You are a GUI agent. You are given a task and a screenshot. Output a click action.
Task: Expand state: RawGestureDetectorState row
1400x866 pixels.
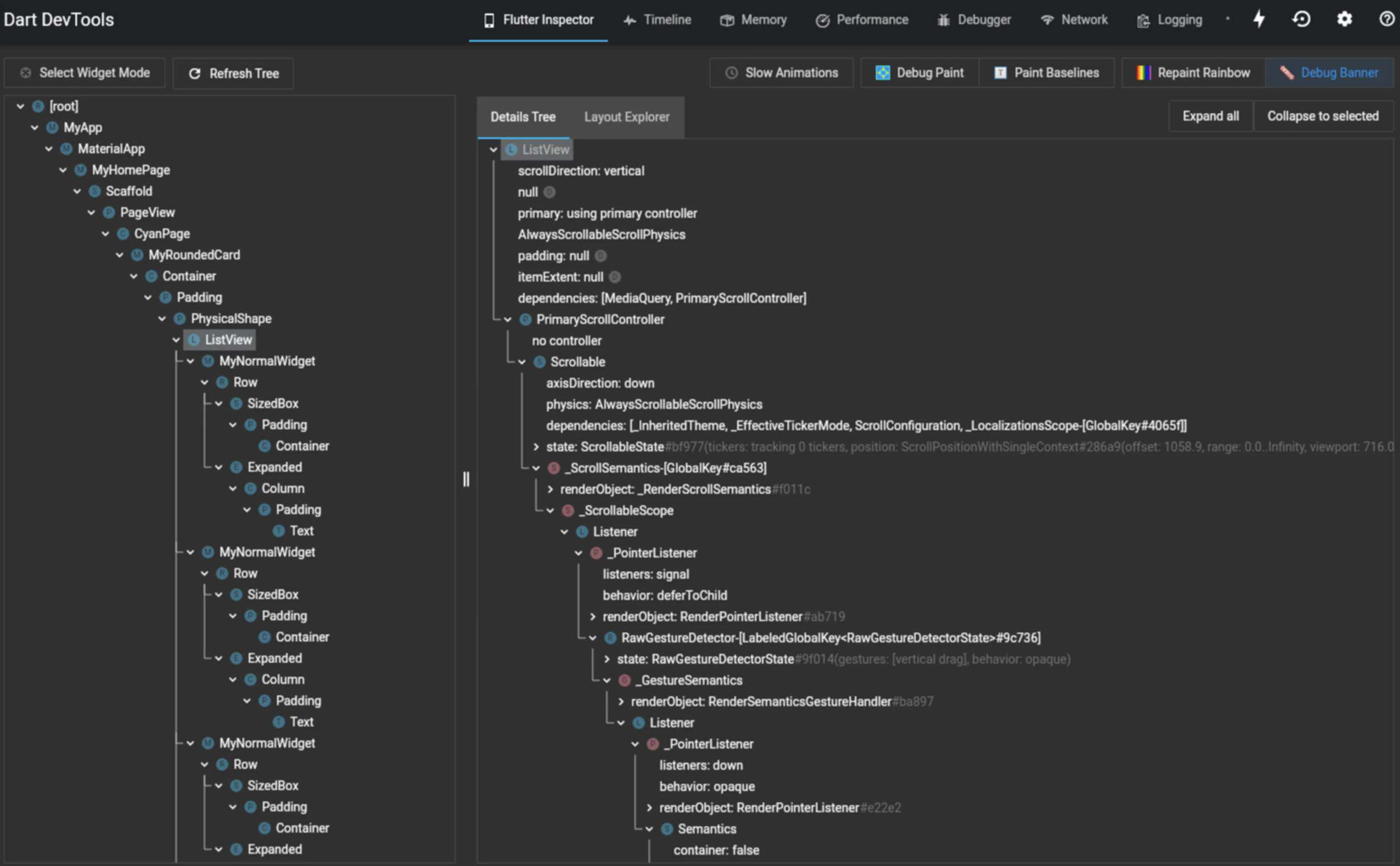(607, 659)
